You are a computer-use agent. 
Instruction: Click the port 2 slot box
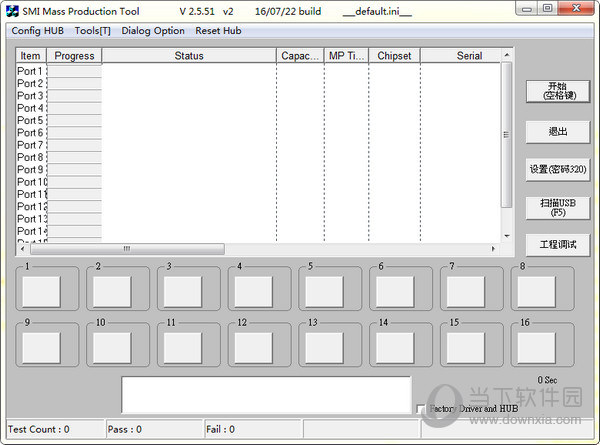(112, 292)
